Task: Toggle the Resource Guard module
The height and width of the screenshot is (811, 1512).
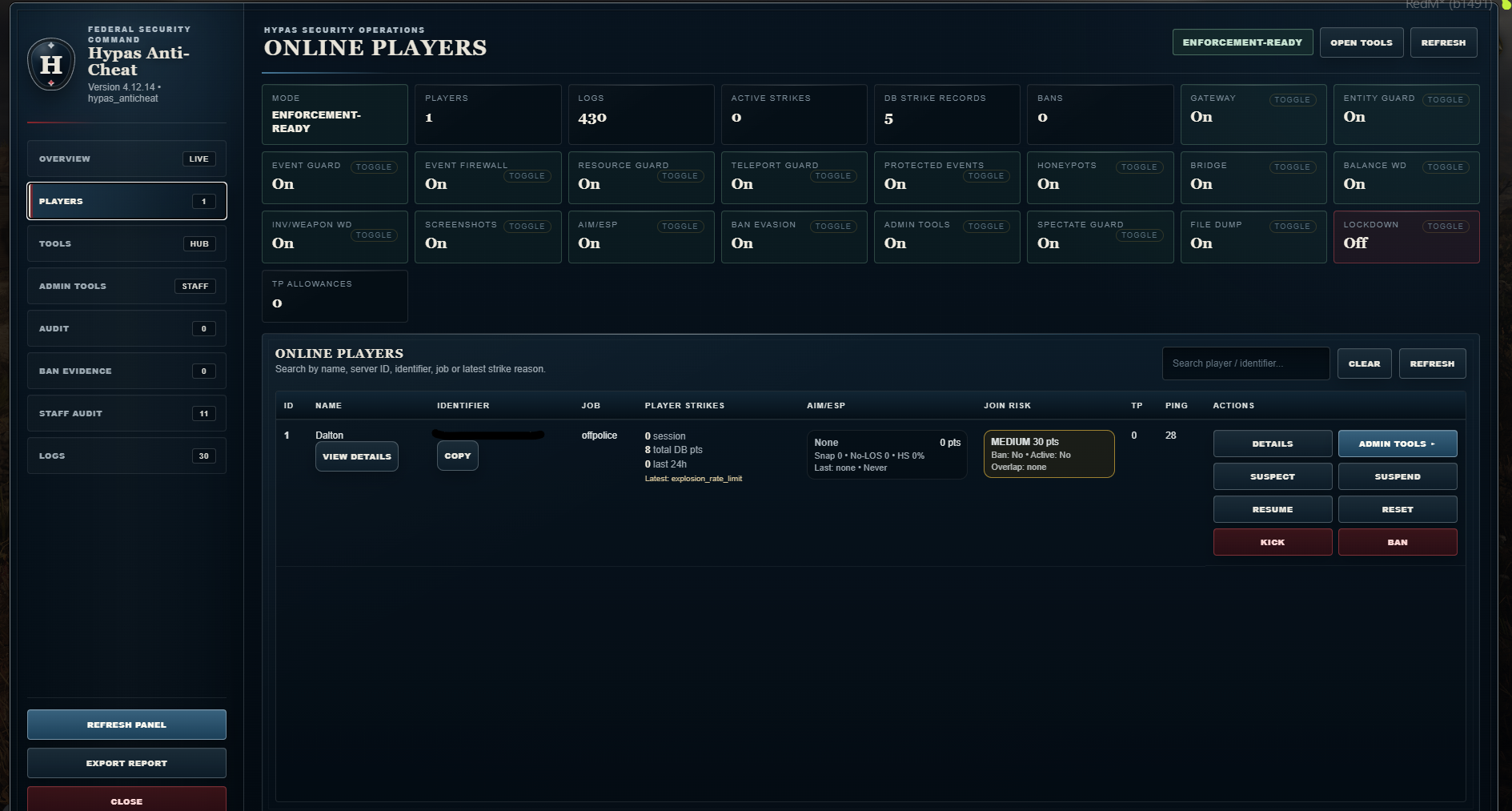Action: (x=680, y=176)
